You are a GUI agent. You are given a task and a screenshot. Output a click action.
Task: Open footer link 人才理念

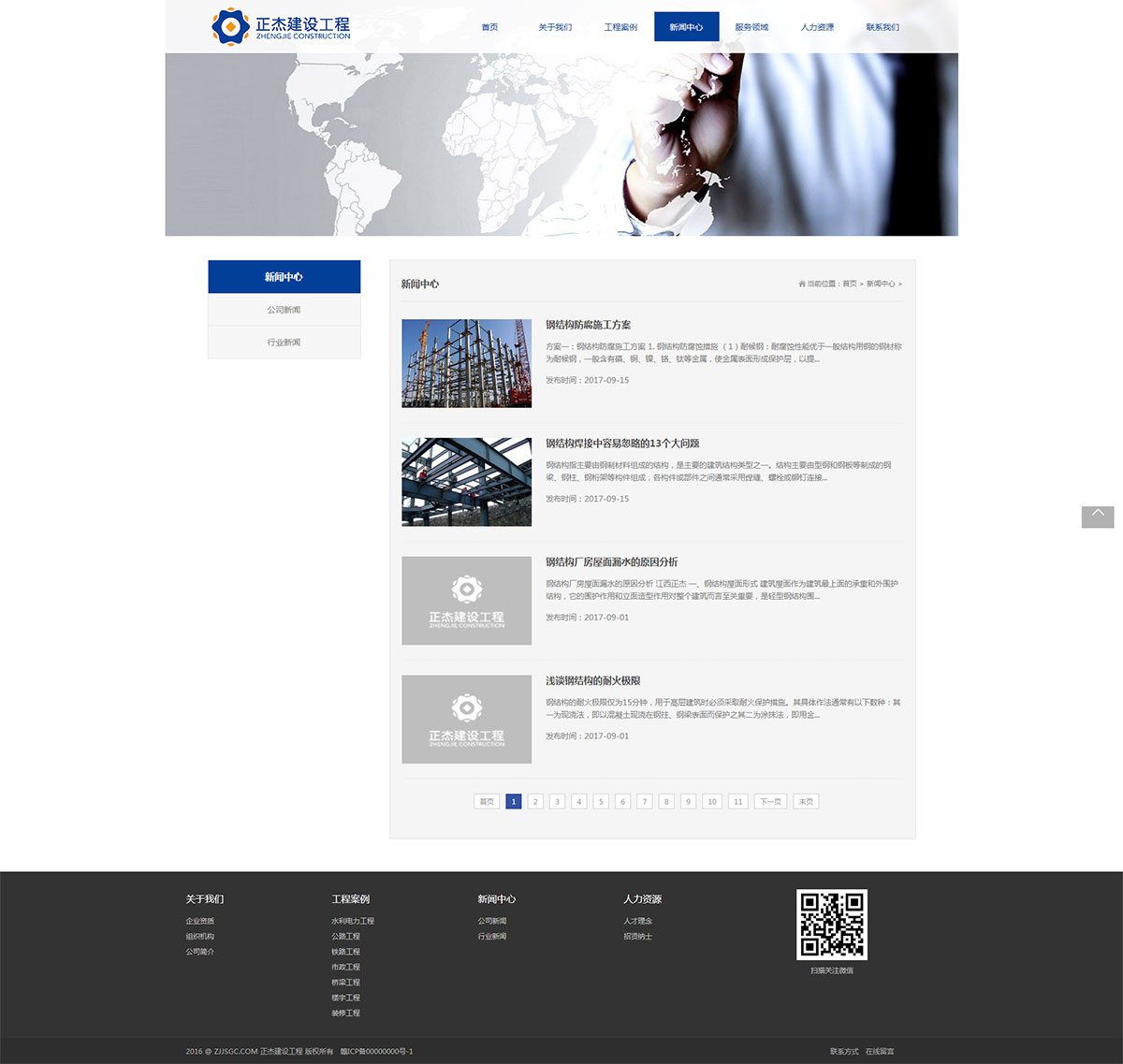(x=638, y=921)
